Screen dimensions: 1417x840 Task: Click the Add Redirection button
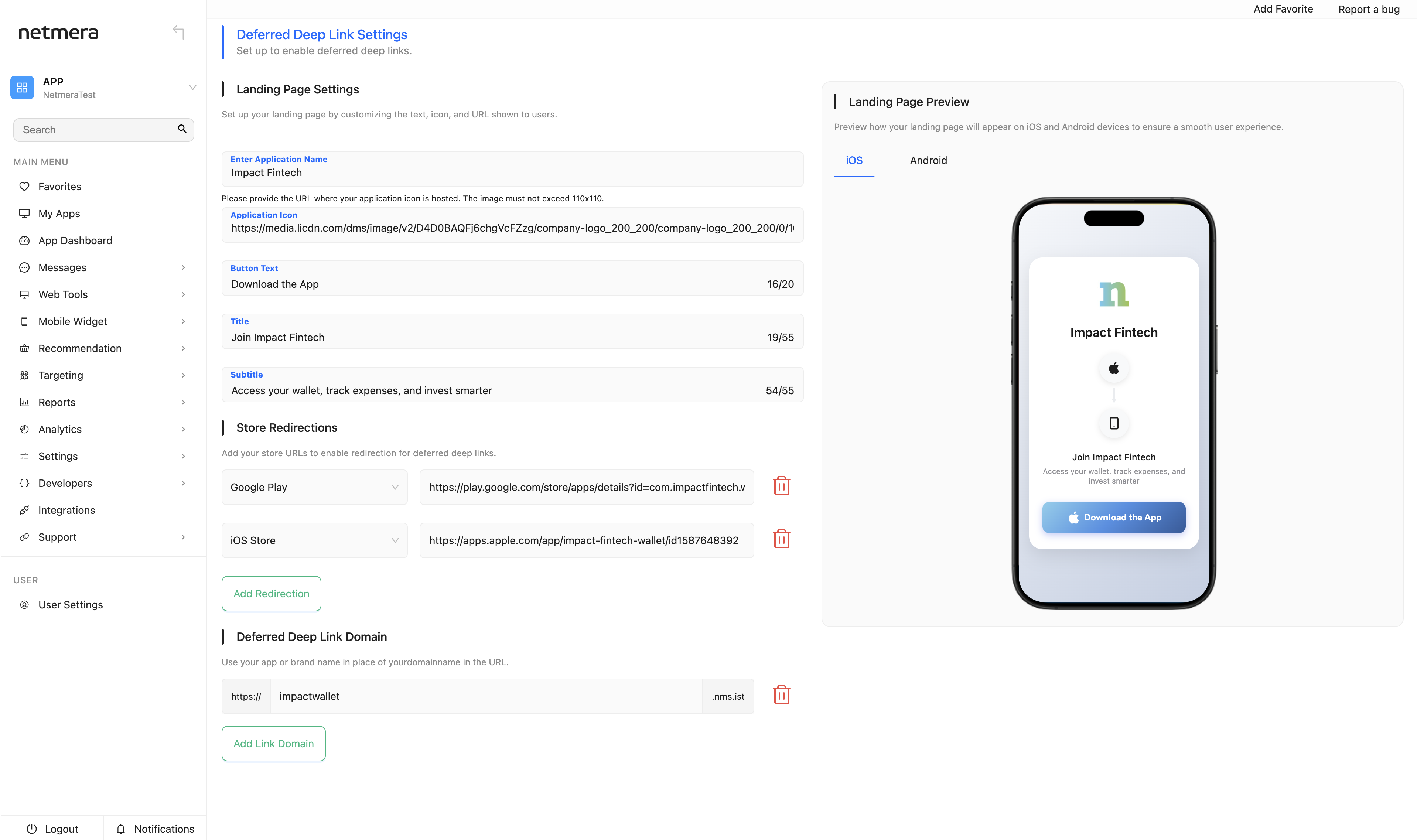pos(271,593)
